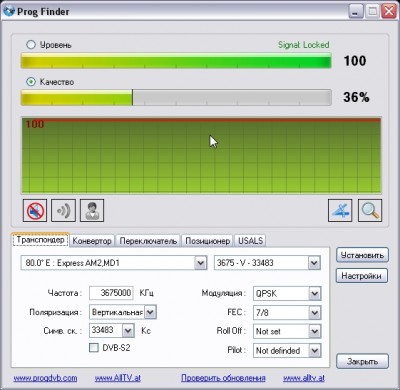Open the FEC 7/8 dropdown

click(314, 313)
